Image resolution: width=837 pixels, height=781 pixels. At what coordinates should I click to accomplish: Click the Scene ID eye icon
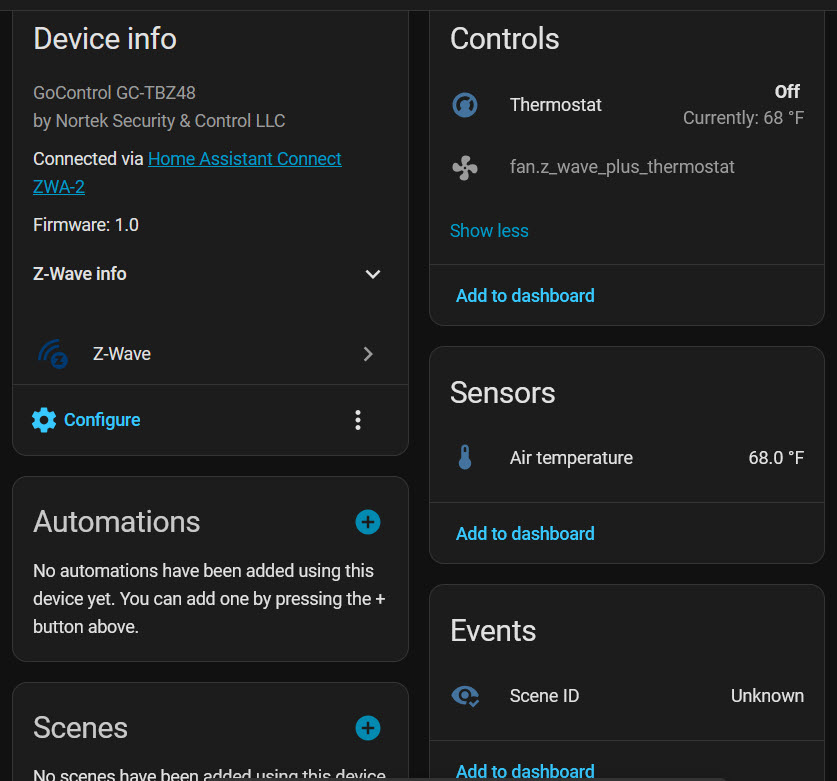coord(465,696)
